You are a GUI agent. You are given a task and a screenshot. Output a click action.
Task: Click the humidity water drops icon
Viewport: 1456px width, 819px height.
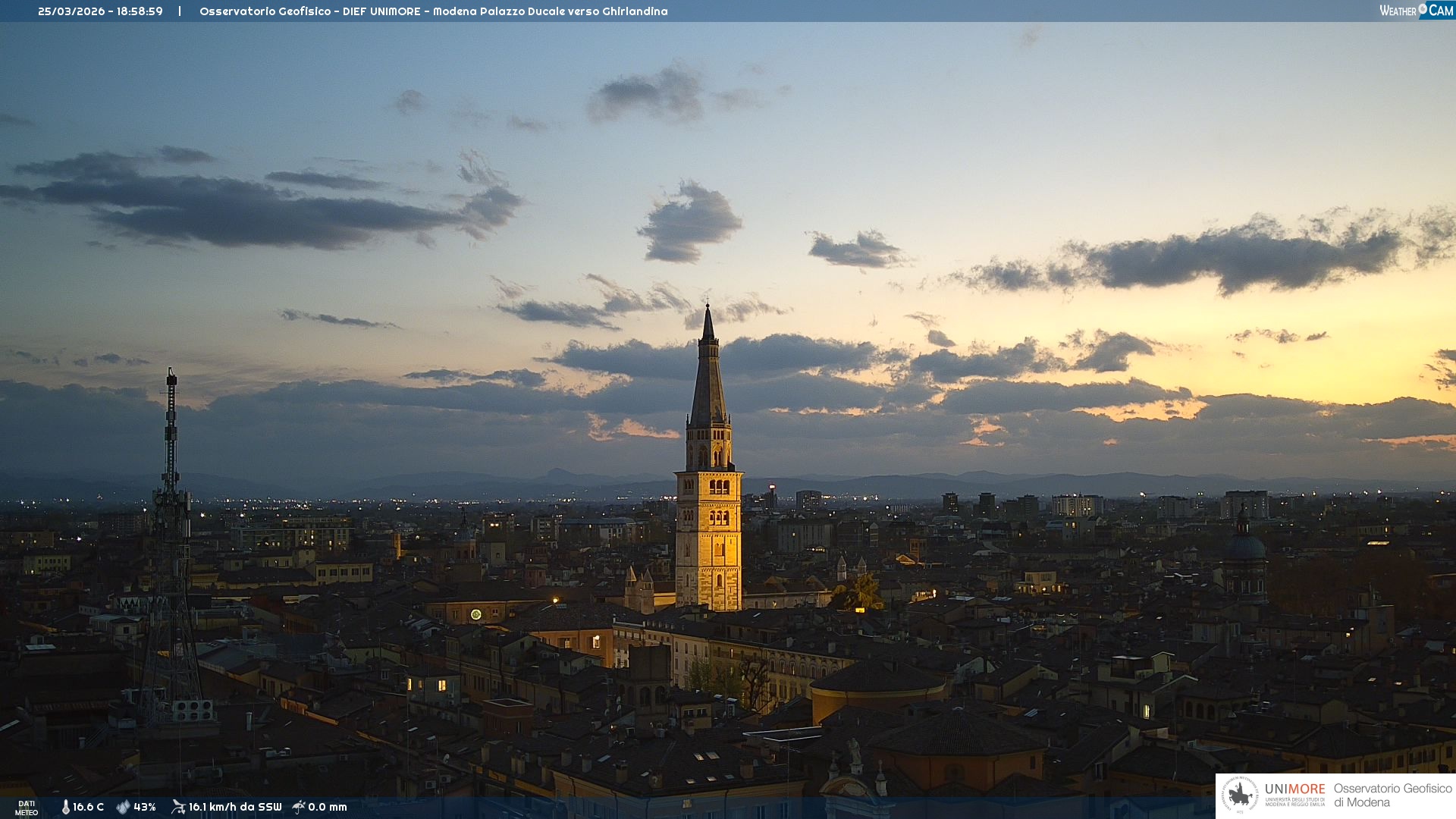coord(123,807)
